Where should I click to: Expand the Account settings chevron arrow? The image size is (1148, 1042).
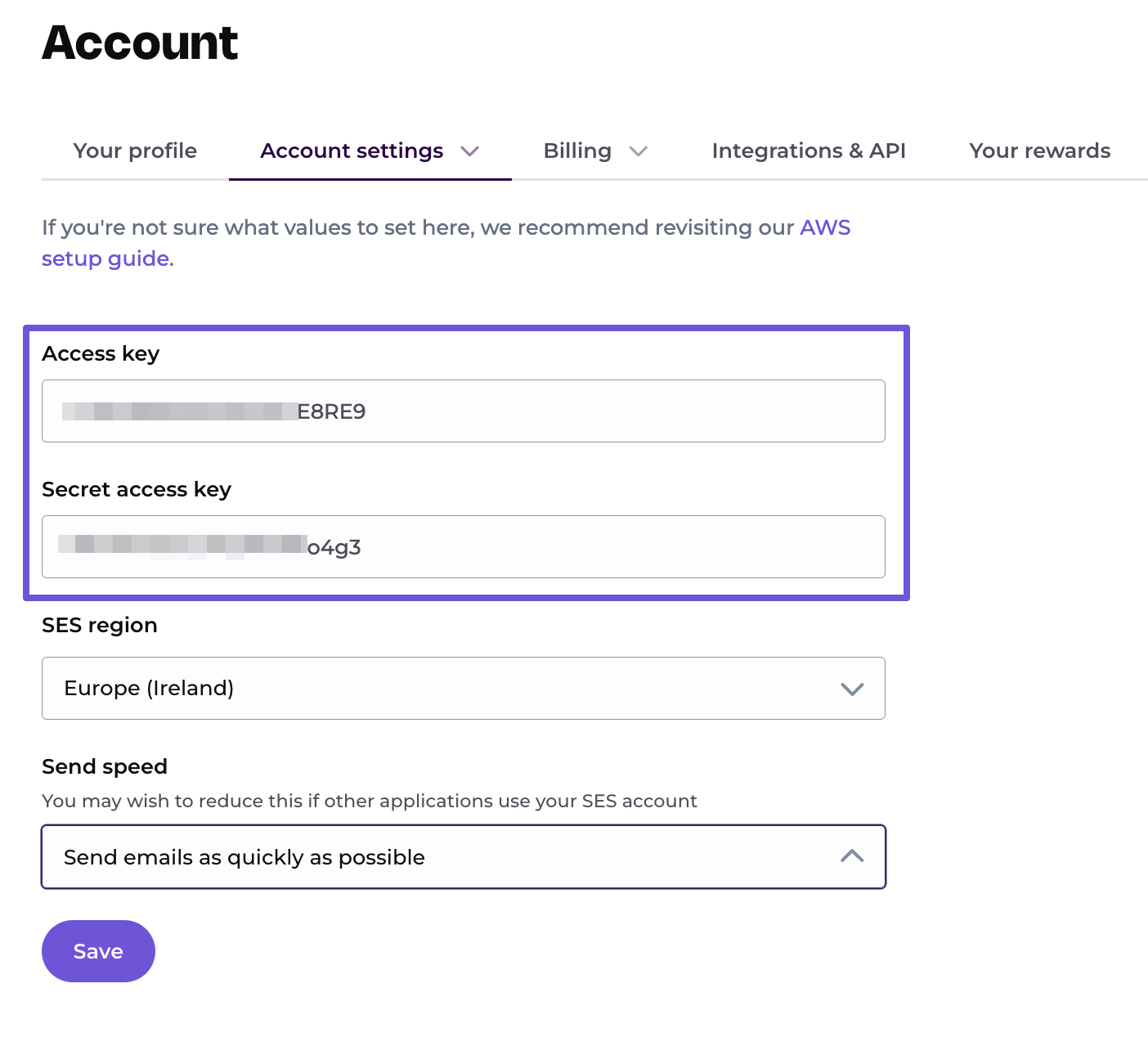tap(469, 151)
